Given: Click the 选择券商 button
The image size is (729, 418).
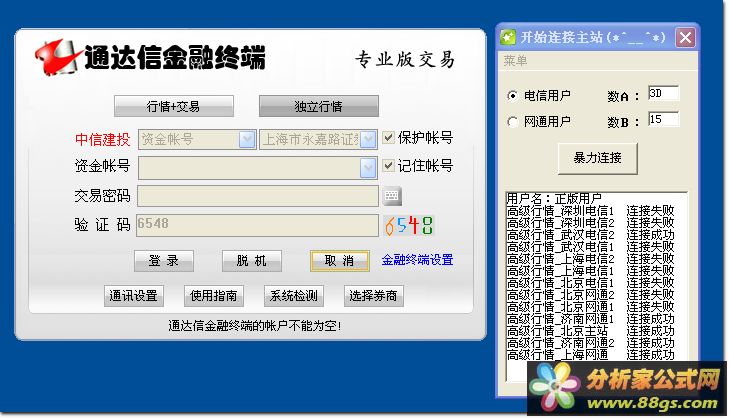Looking at the screenshot, I should point(374,296).
